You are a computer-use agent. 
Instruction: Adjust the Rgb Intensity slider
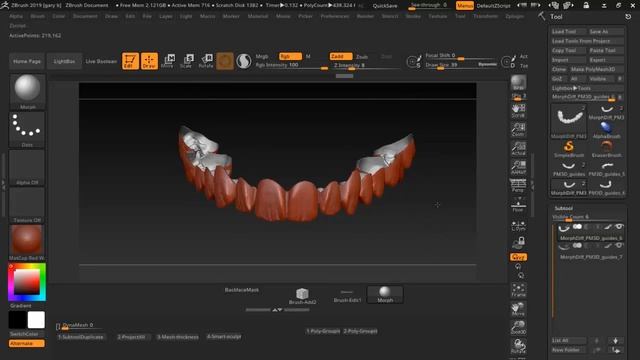[291, 65]
